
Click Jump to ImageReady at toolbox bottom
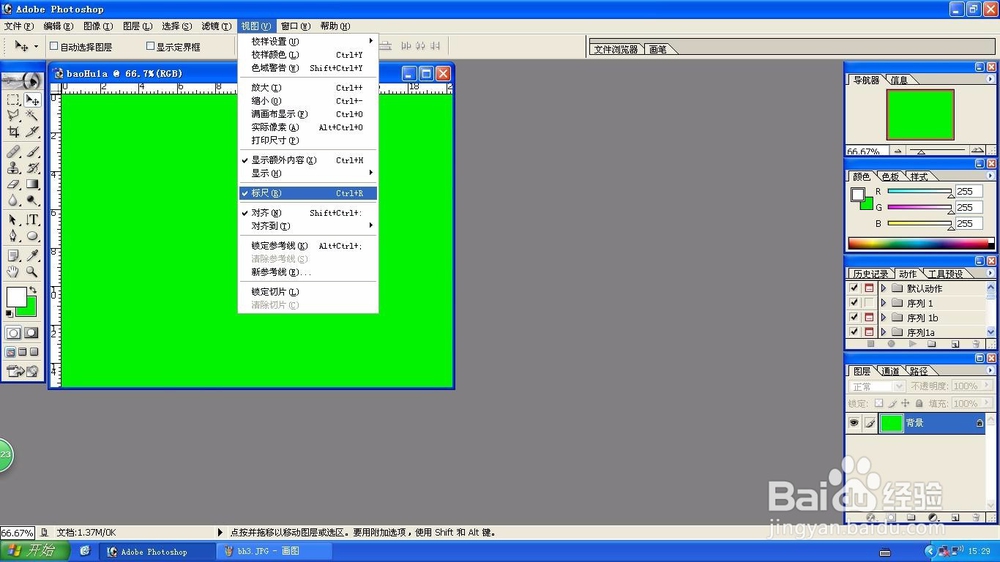pos(23,371)
